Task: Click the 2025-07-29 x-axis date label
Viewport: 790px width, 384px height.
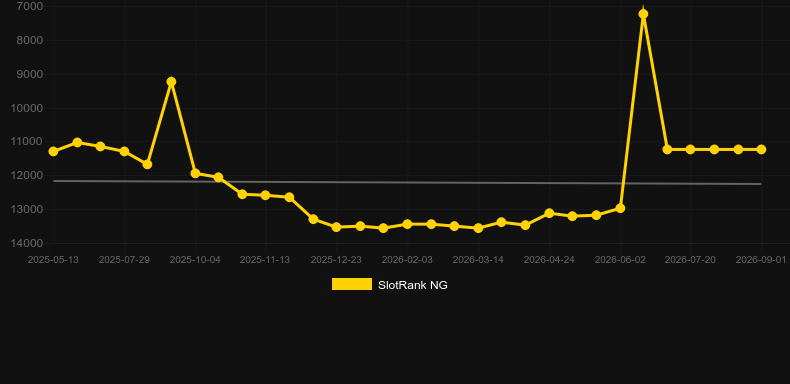Action: pos(124,260)
